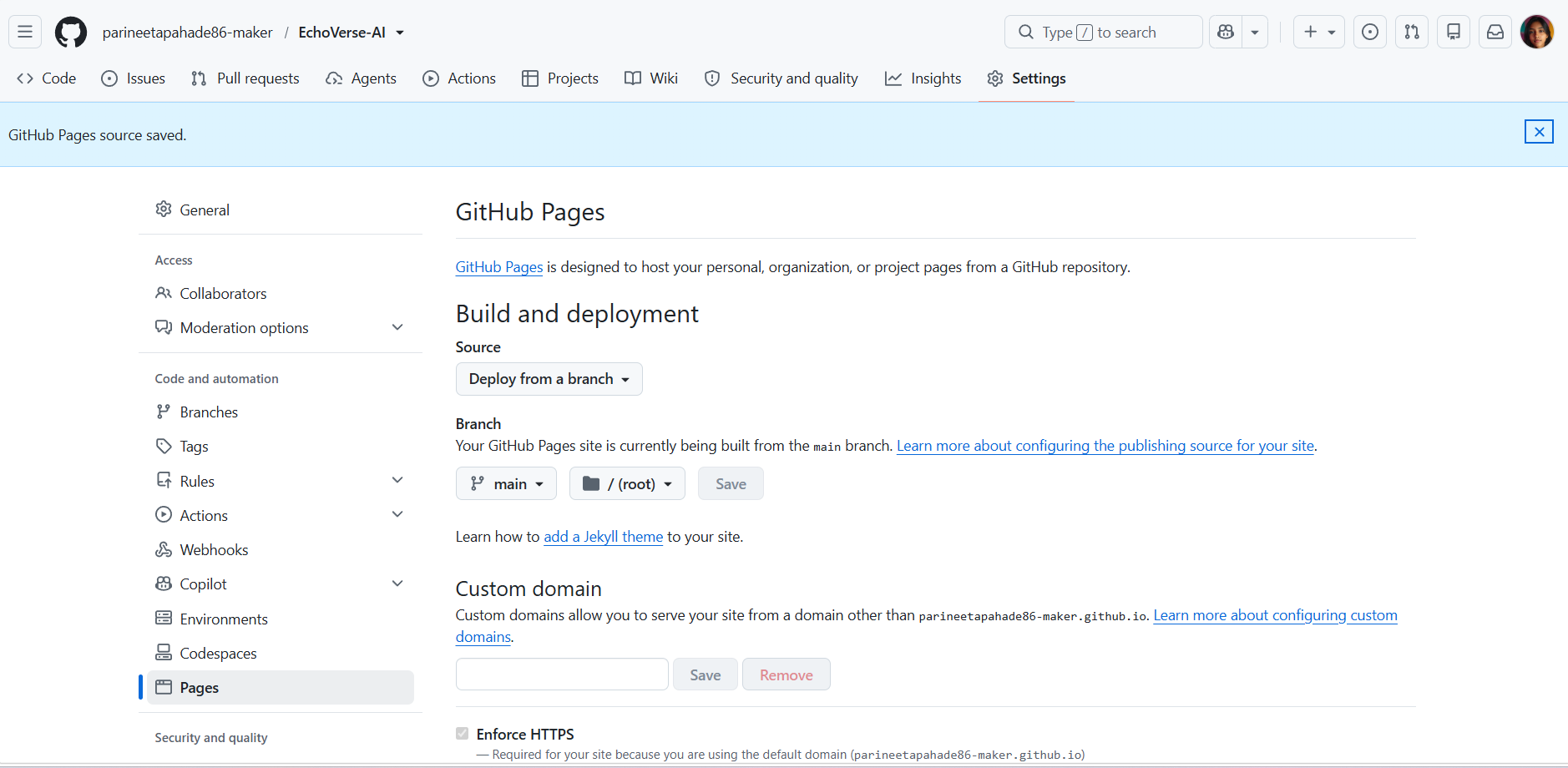
Task: Dismiss the 'GitHub Pages source saved' banner
Action: (x=1539, y=132)
